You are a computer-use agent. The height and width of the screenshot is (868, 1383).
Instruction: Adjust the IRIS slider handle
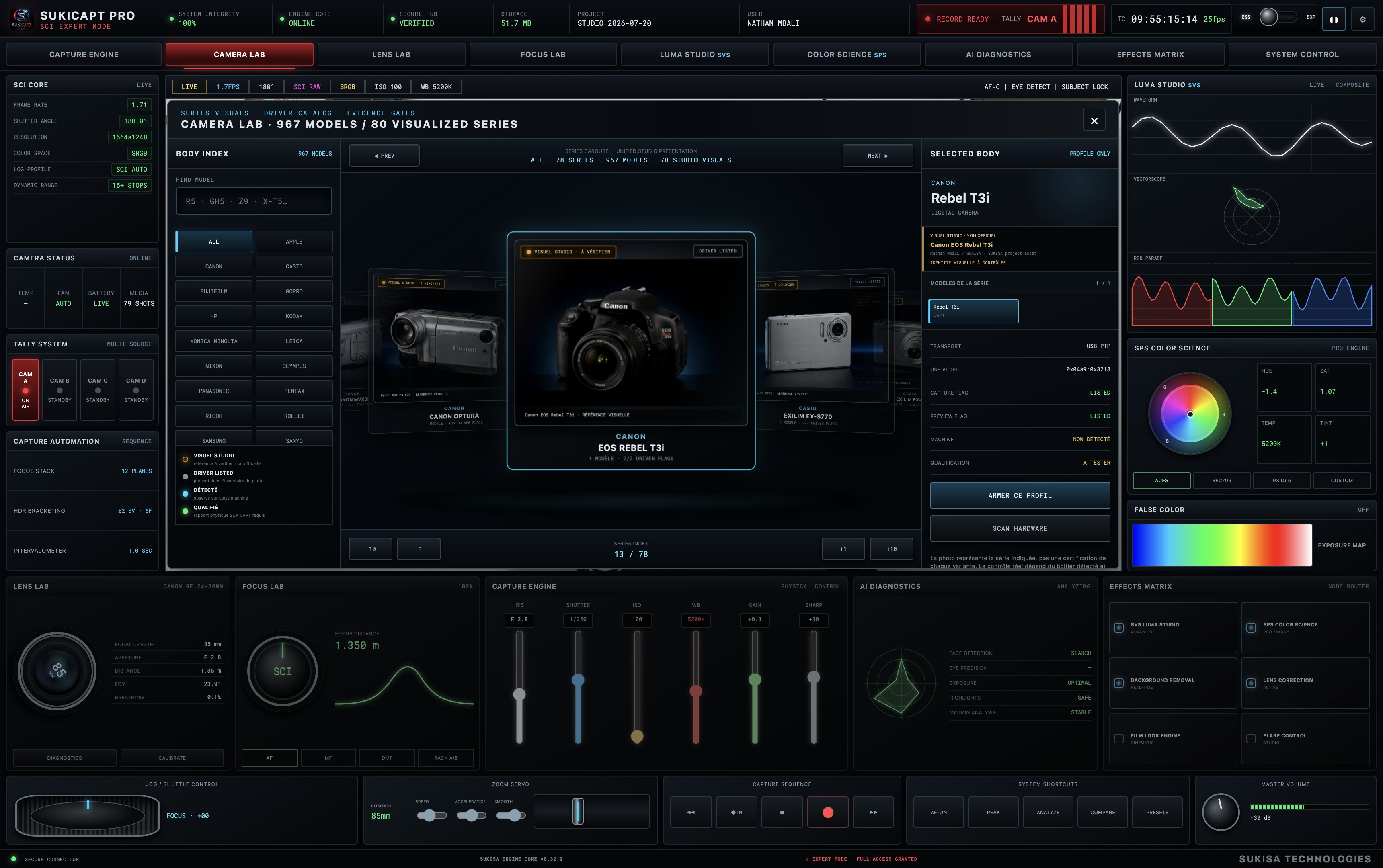point(519,695)
